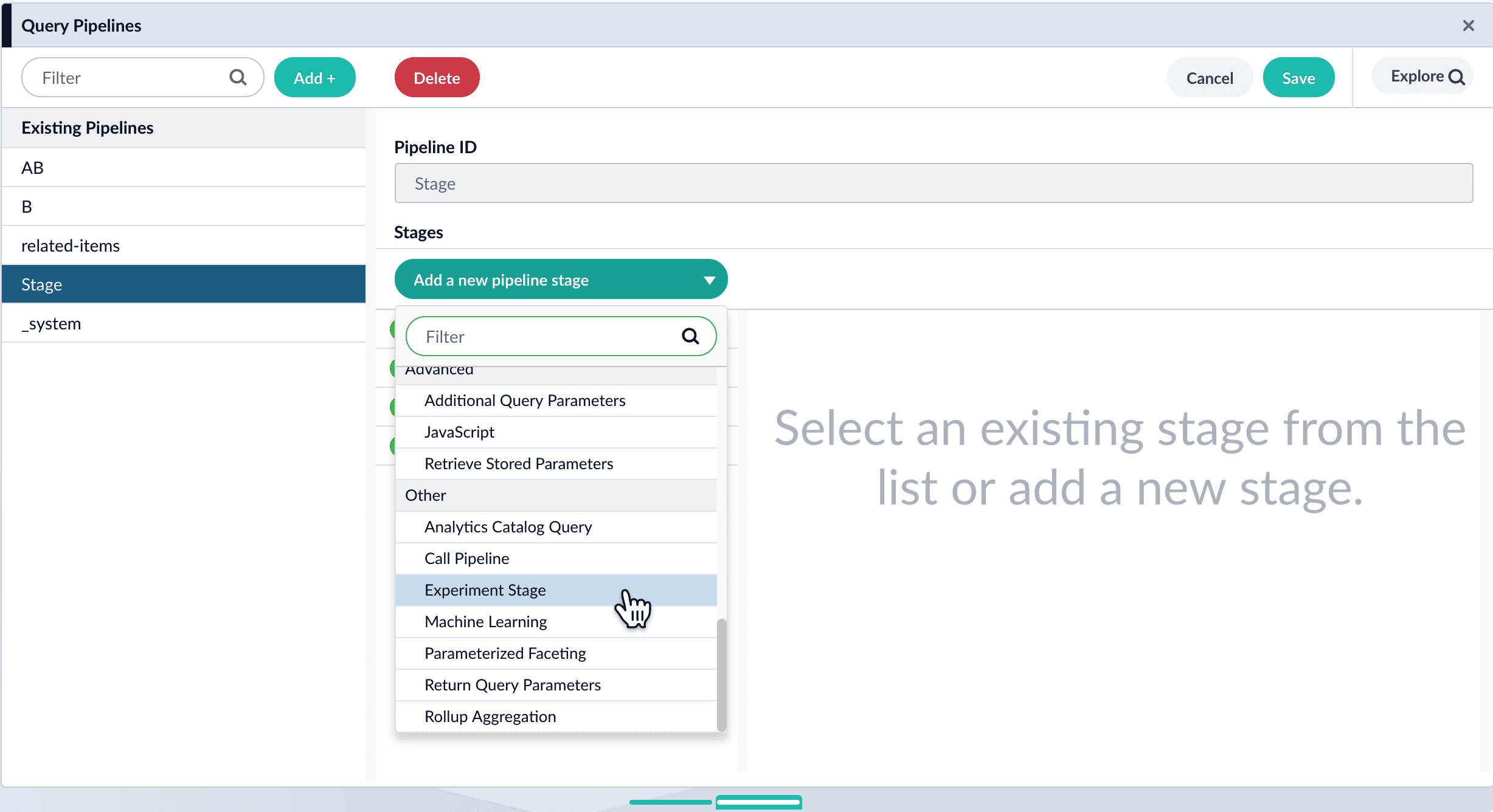The image size is (1493, 812).
Task: Focus the Pipeline ID input field
Action: (933, 184)
